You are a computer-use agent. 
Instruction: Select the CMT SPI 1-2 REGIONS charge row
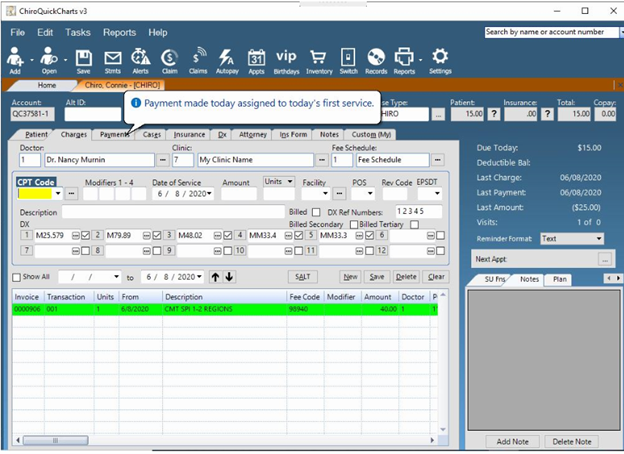[225, 309]
